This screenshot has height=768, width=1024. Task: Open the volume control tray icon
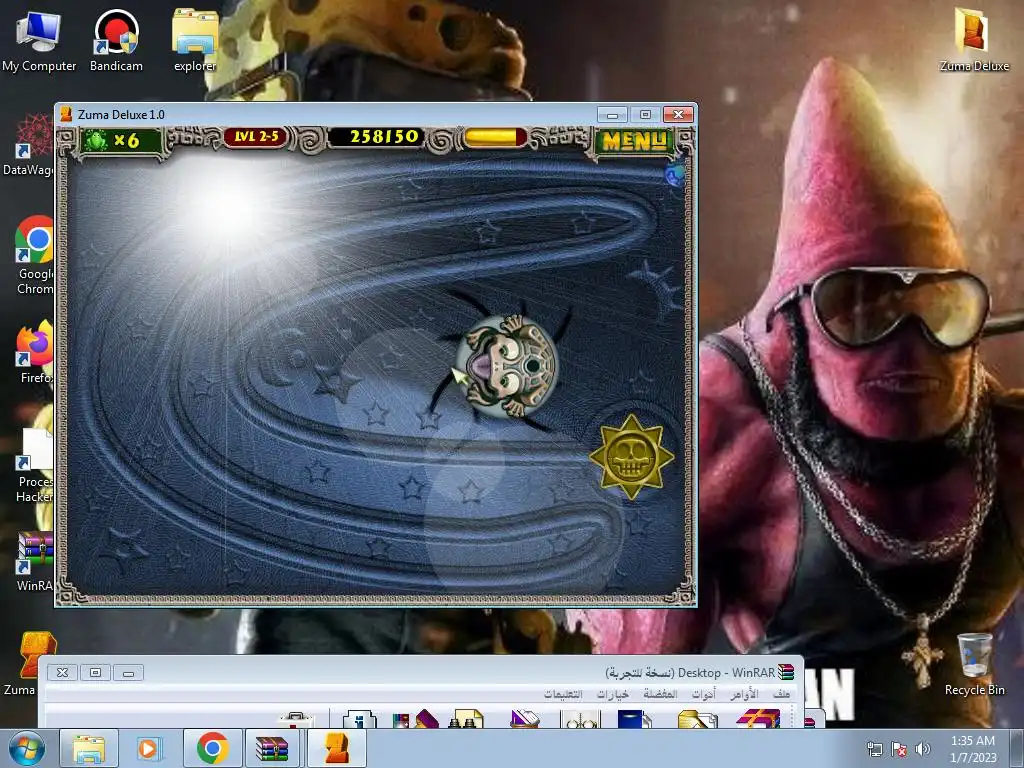click(x=923, y=749)
